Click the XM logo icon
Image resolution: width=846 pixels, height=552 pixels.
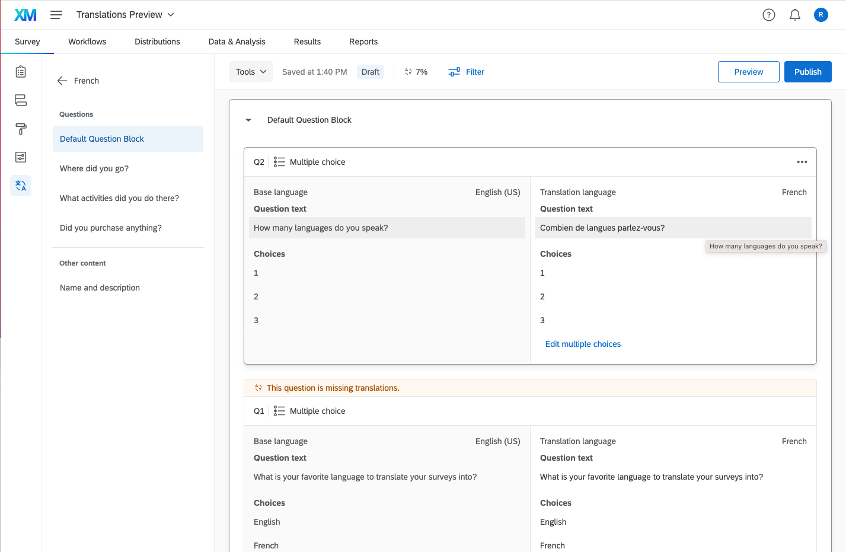(x=25, y=15)
